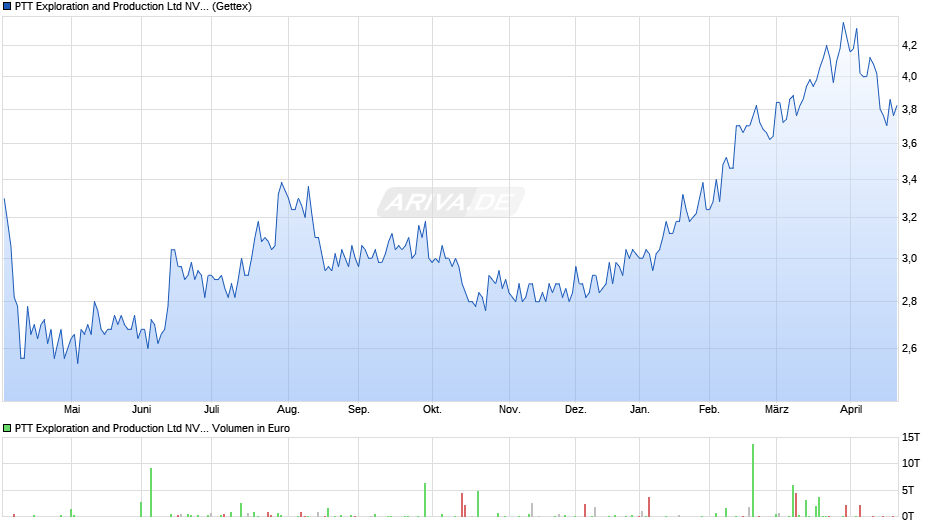
Task: Click the 10T volume axis value
Action: pyautogui.click(x=911, y=464)
